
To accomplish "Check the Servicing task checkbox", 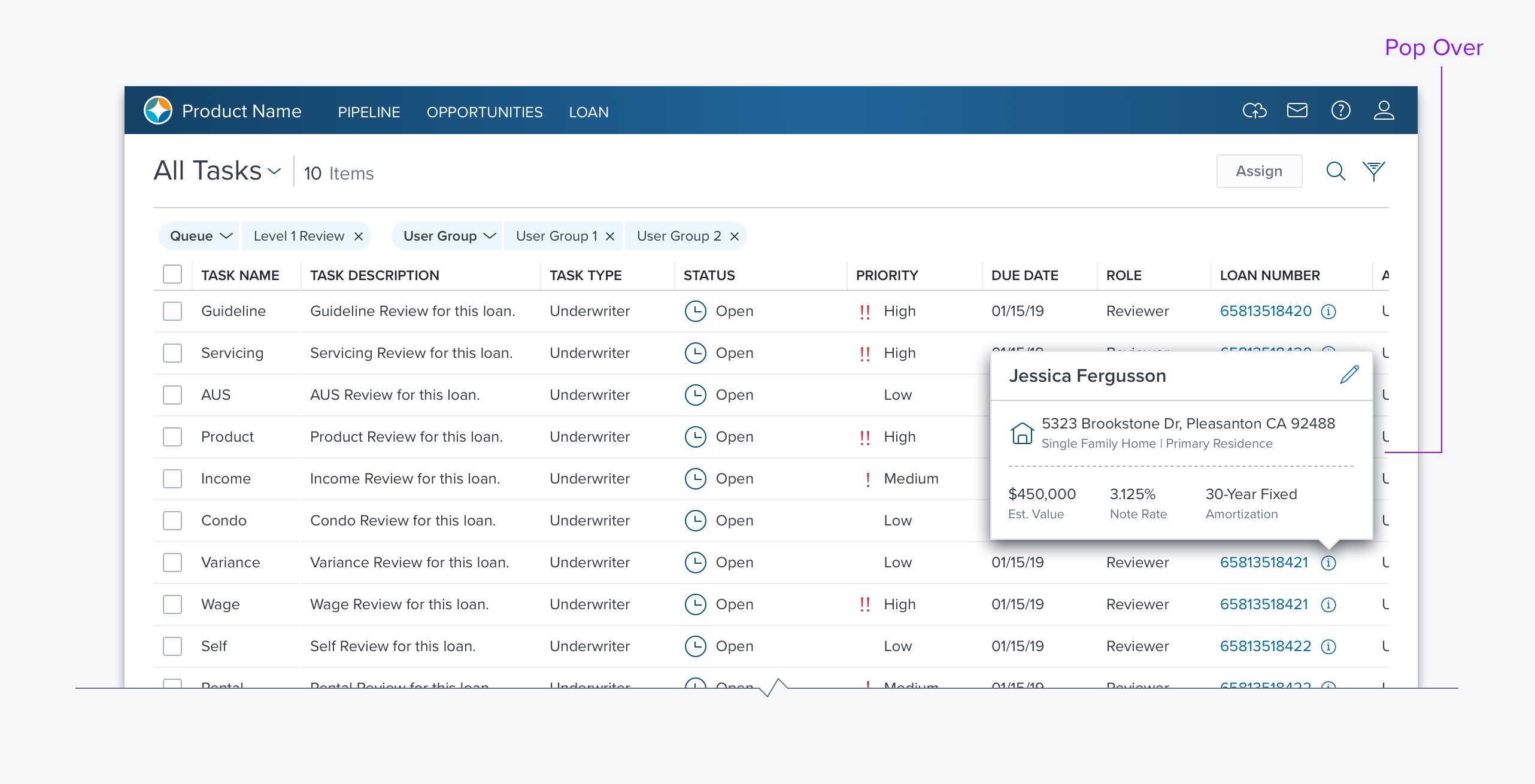I will coord(172,353).
